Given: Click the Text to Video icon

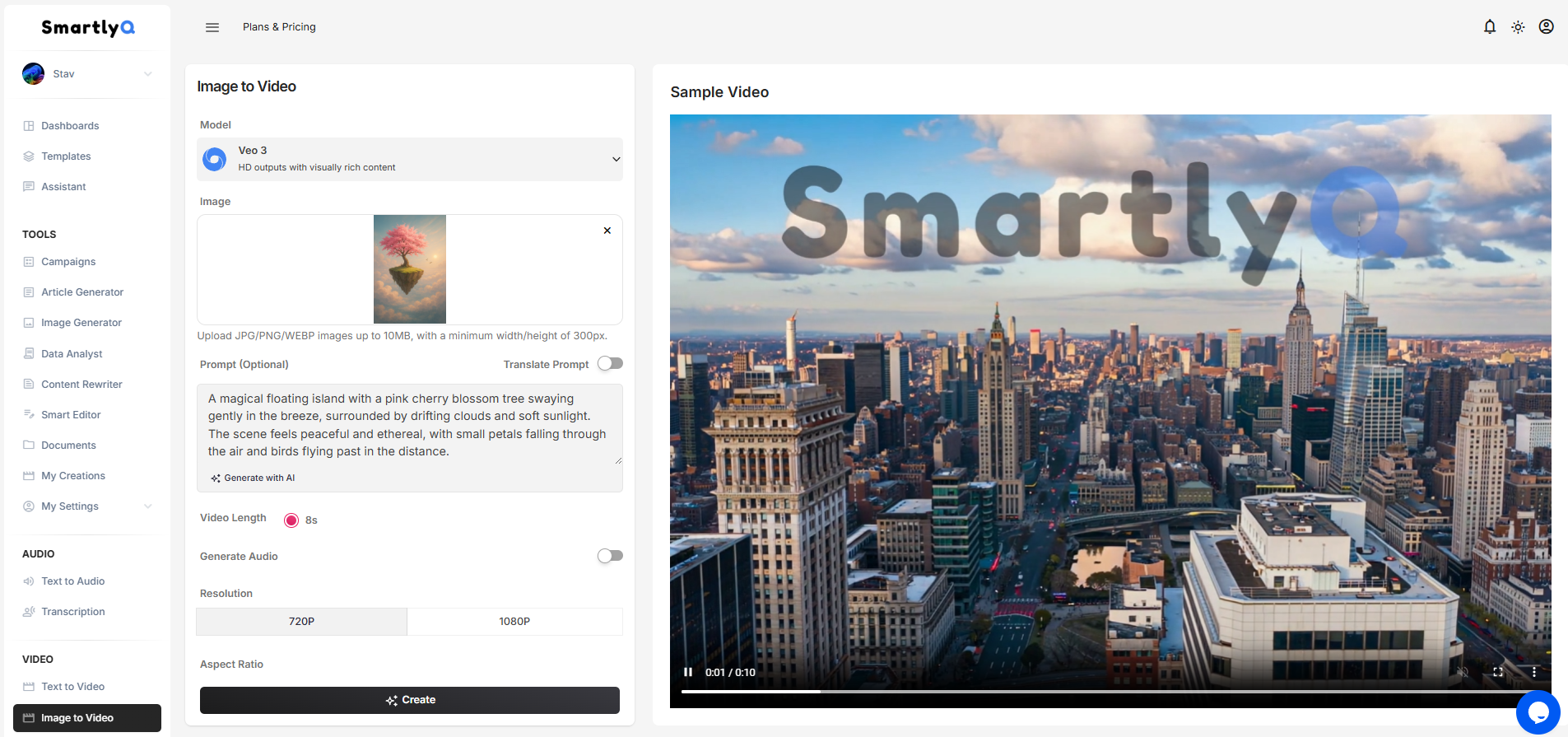Looking at the screenshot, I should click(x=29, y=687).
